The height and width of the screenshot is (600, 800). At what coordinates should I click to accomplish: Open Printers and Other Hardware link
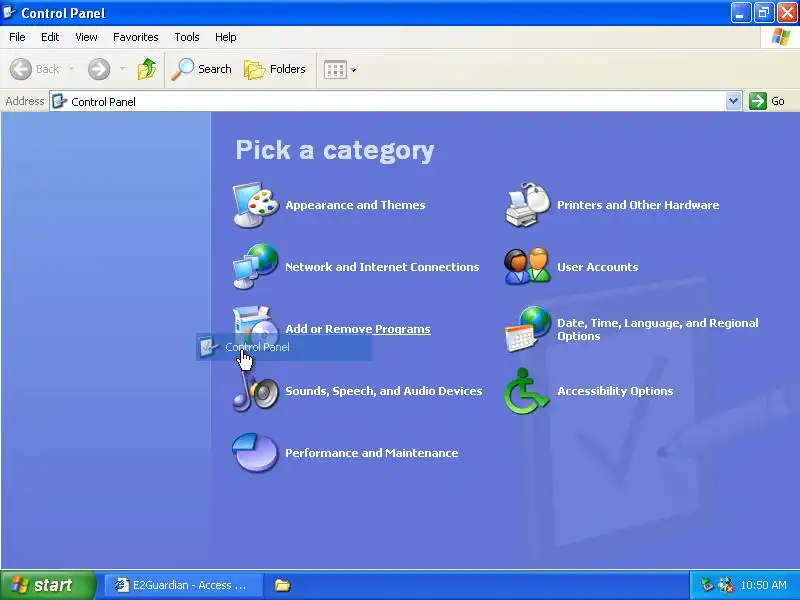coord(638,205)
